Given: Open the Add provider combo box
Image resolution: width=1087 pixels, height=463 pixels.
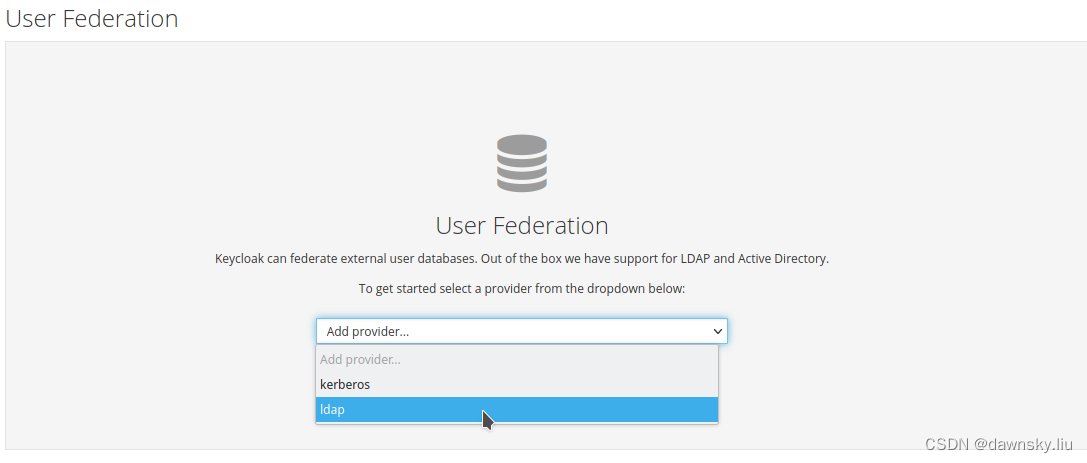Looking at the screenshot, I should coord(521,331).
